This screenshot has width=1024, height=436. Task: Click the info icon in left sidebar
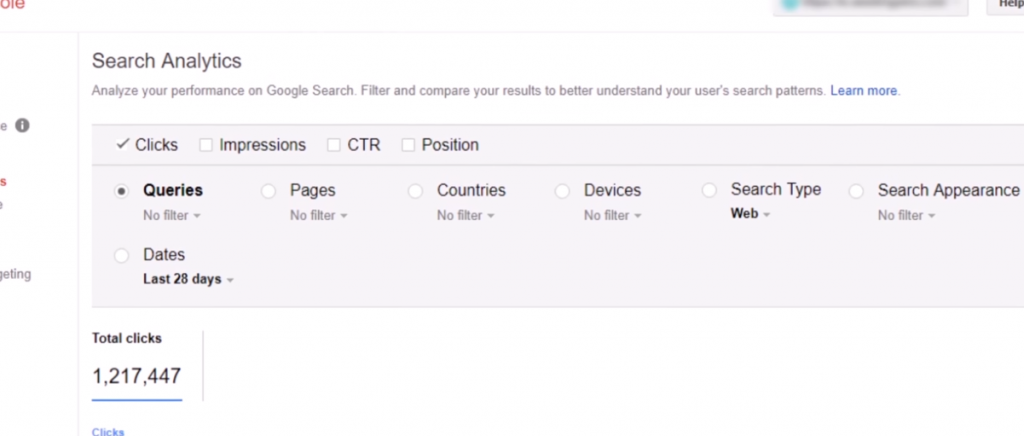point(22,126)
